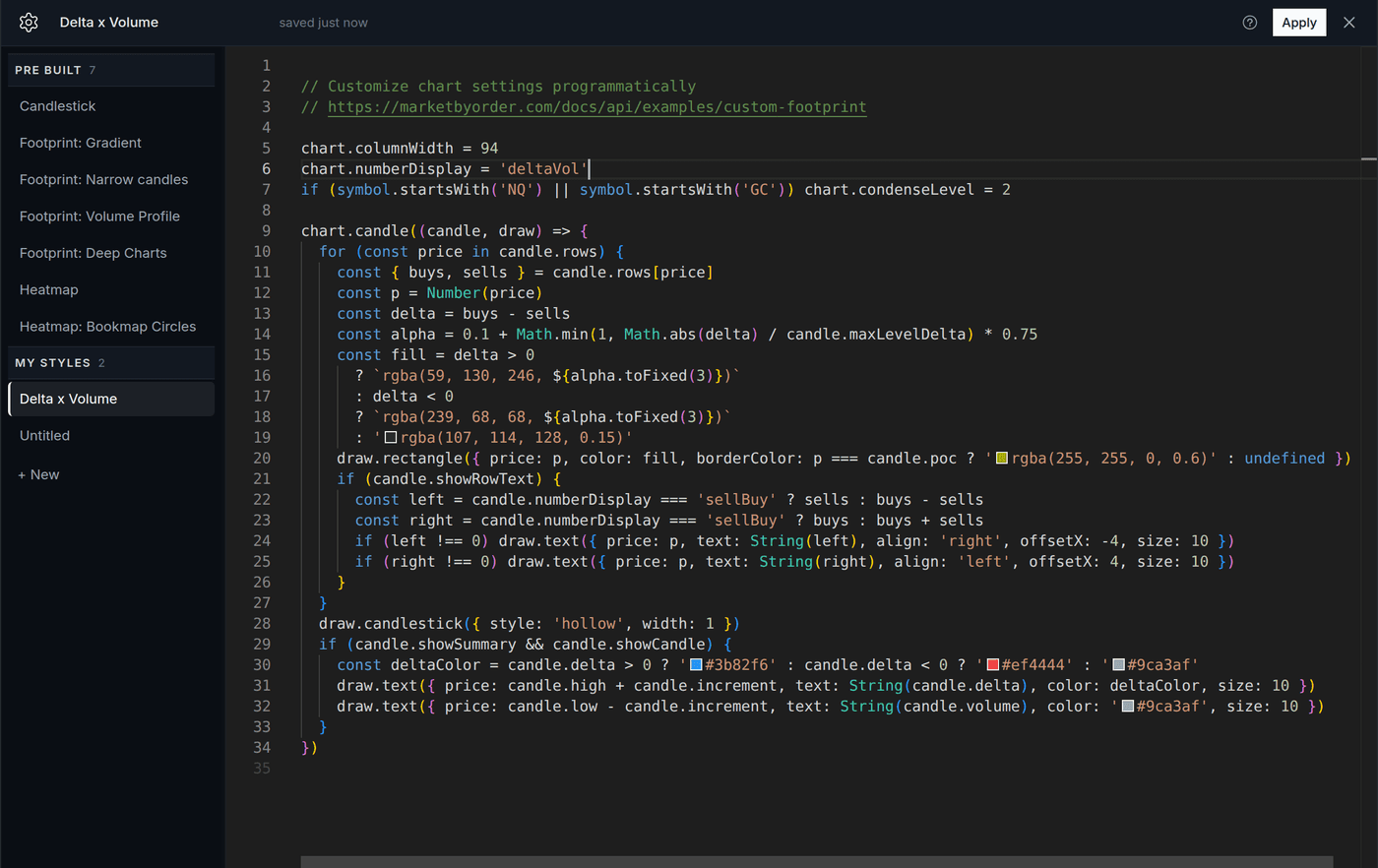Screen dimensions: 1378x868
Task: Click chart.columnWidth on line 5
Action: [x=377, y=149]
